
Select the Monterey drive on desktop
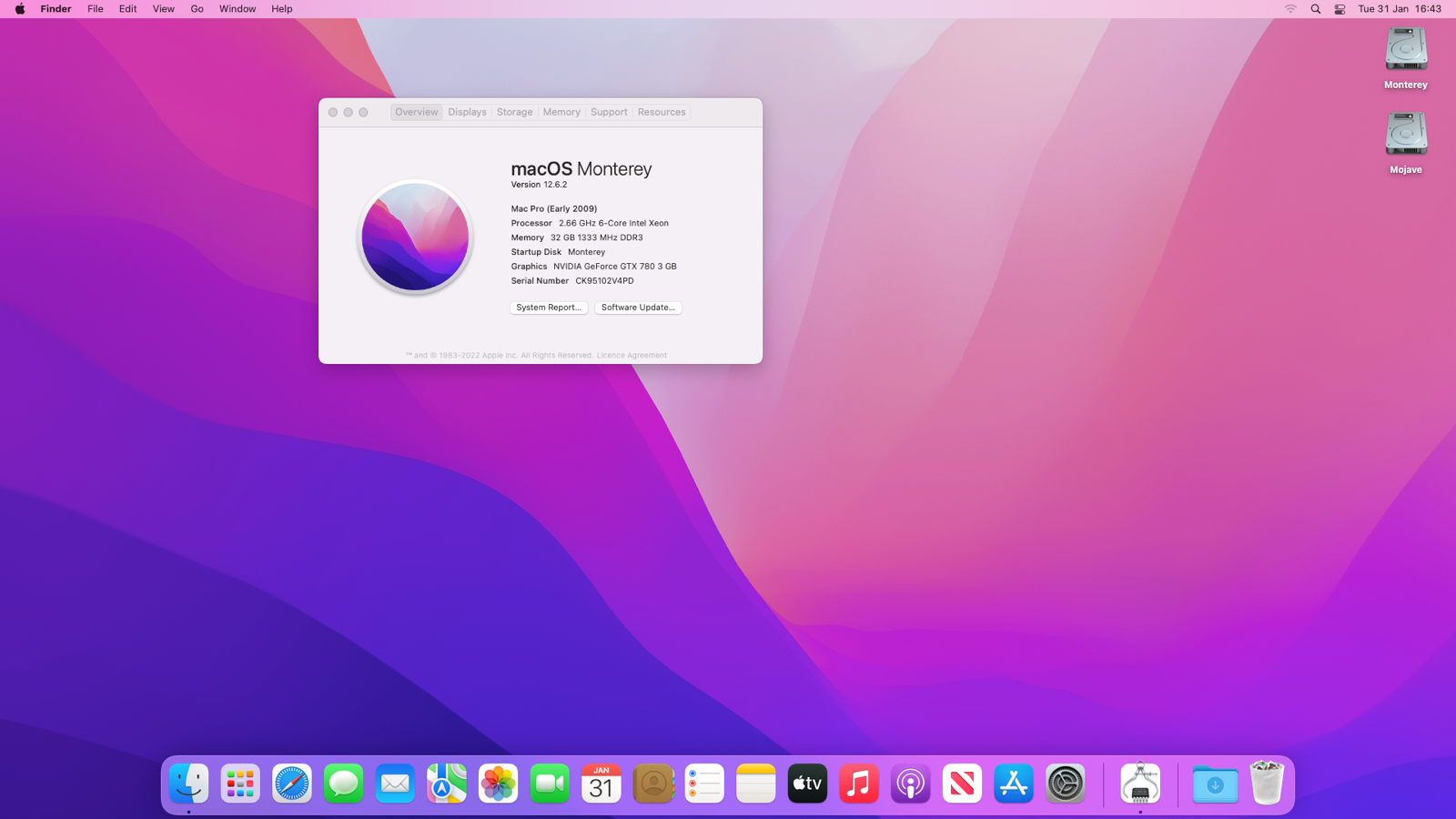click(x=1406, y=59)
